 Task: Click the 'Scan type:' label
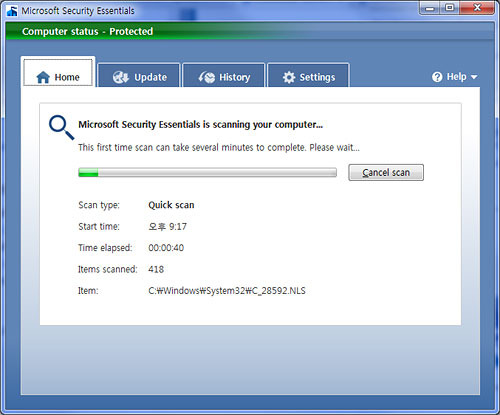tap(99, 205)
